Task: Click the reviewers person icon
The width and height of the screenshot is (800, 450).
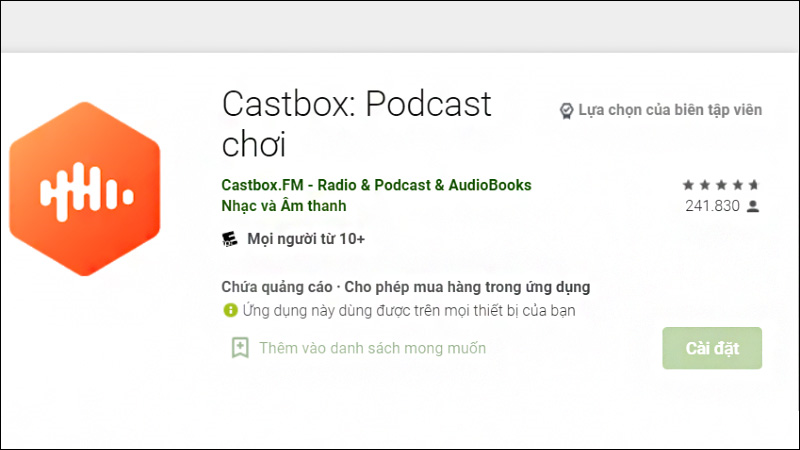Action: point(753,206)
